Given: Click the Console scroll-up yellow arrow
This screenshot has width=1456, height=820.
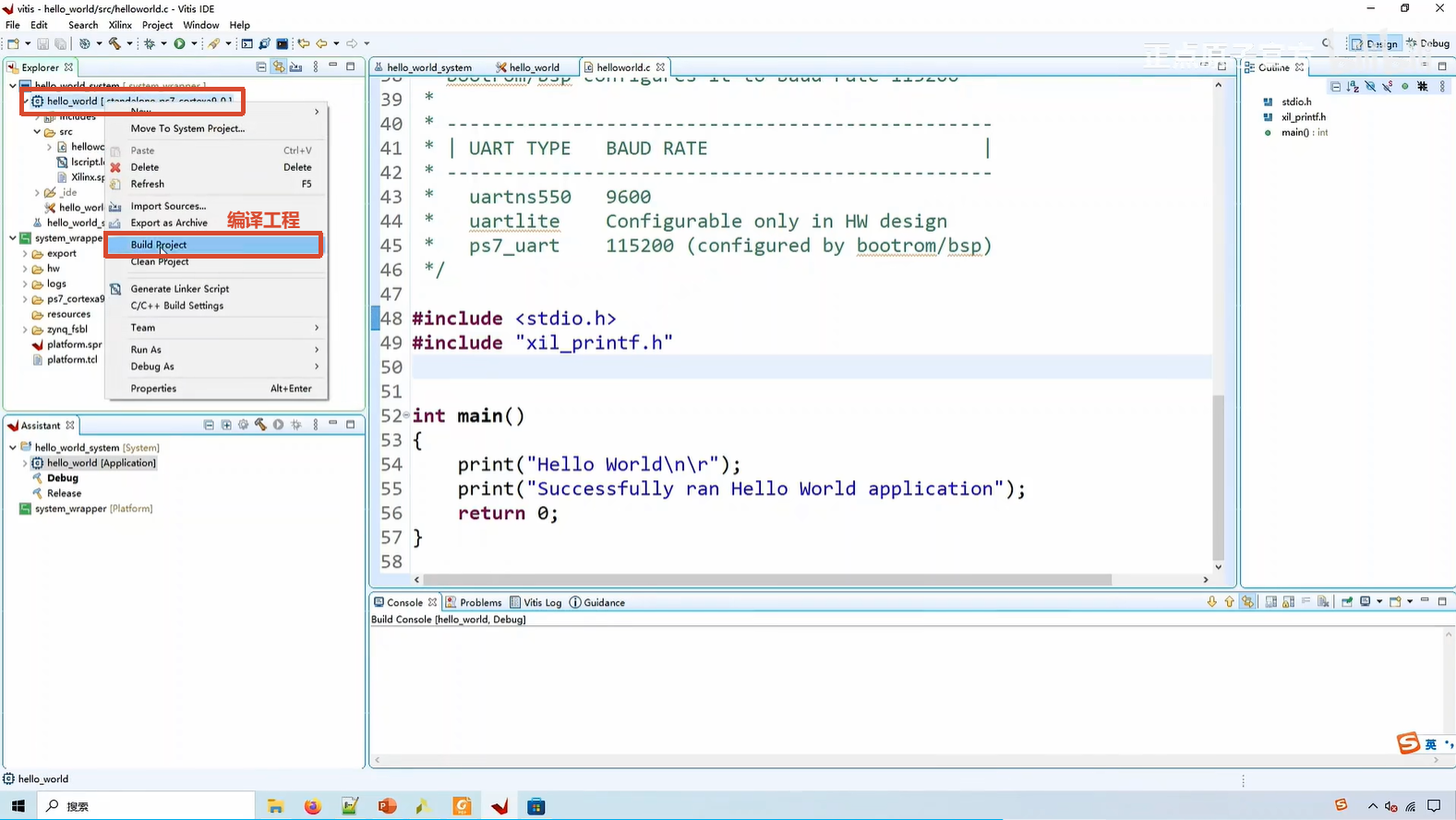Looking at the screenshot, I should [1229, 602].
